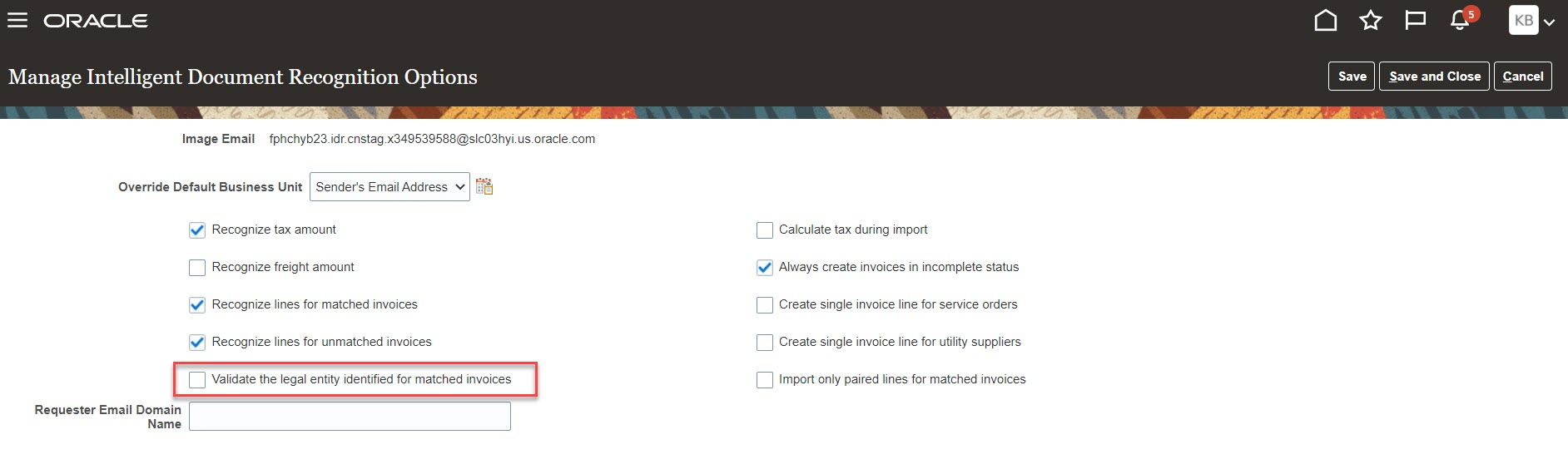Open Override Default Business Unit dropdown
The height and width of the screenshot is (474, 1568).
[389, 187]
